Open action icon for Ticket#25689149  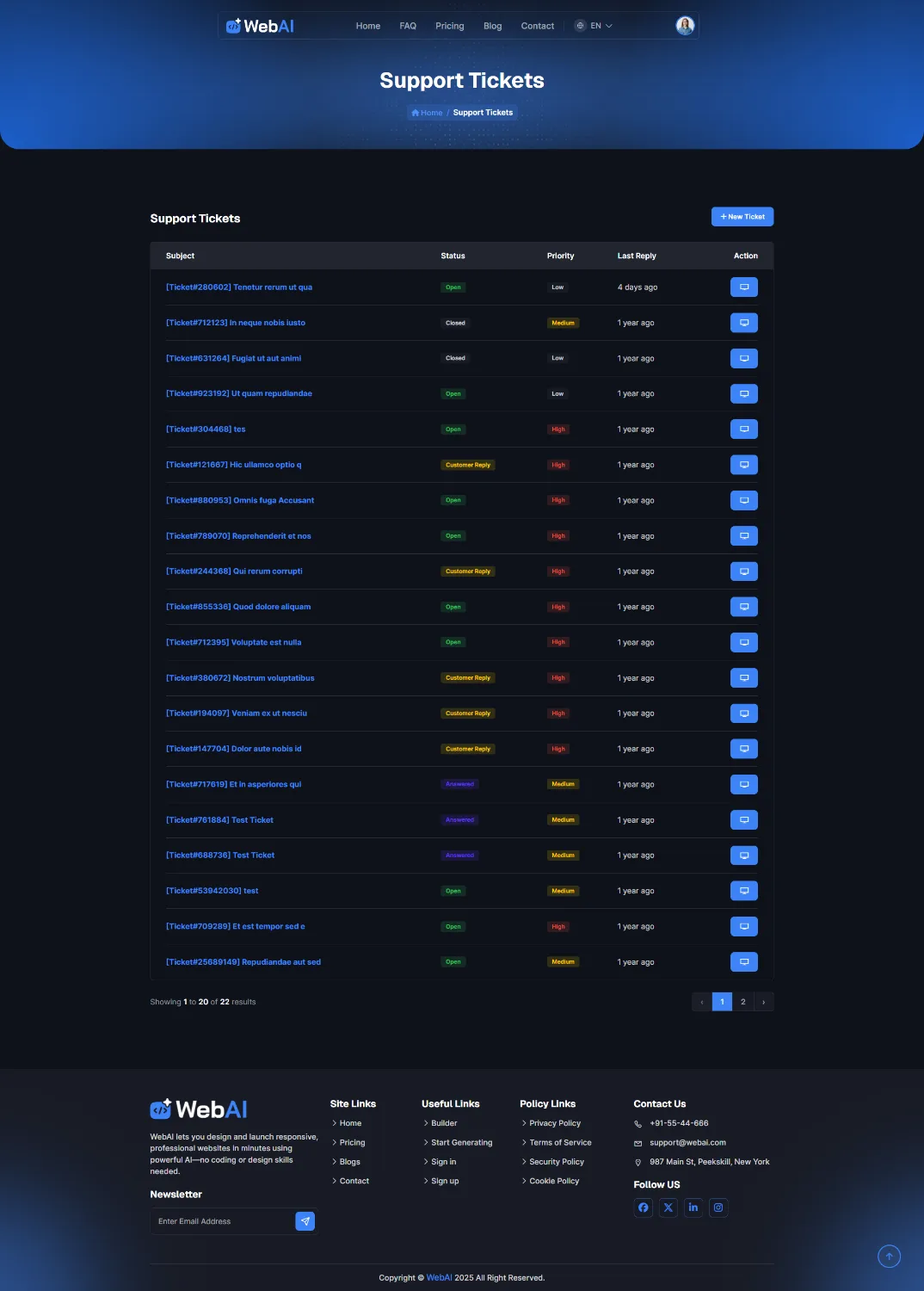click(x=743, y=962)
